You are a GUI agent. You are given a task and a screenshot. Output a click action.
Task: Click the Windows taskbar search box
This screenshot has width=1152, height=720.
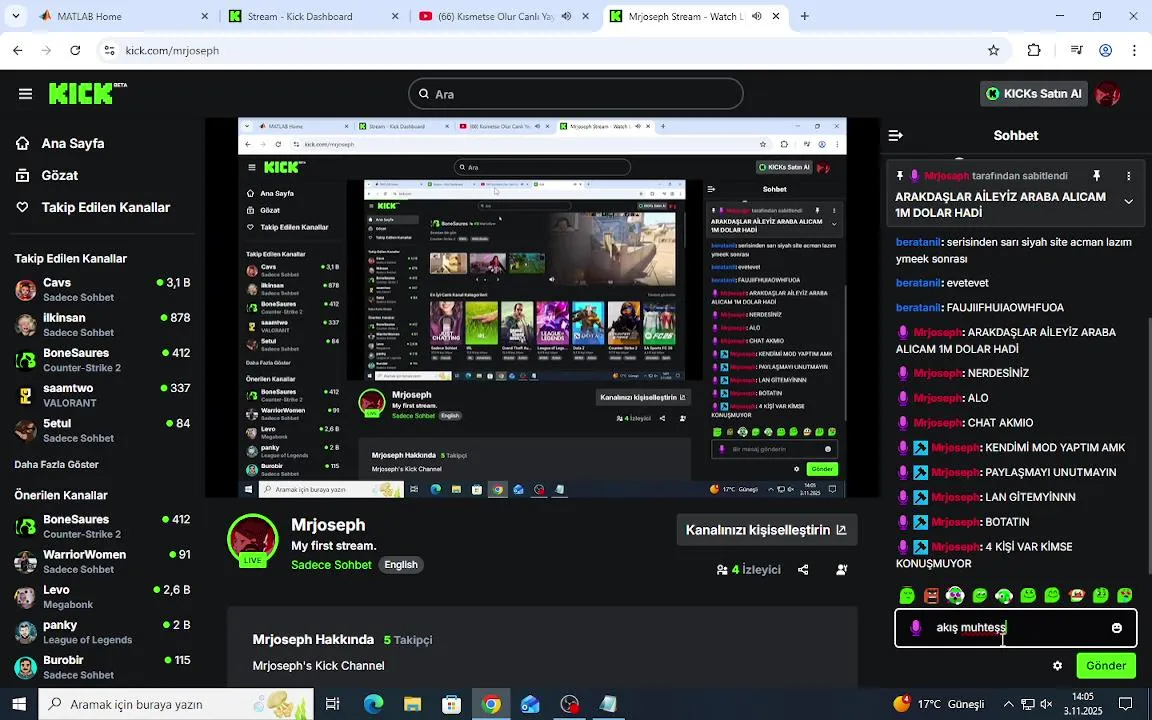click(176, 705)
